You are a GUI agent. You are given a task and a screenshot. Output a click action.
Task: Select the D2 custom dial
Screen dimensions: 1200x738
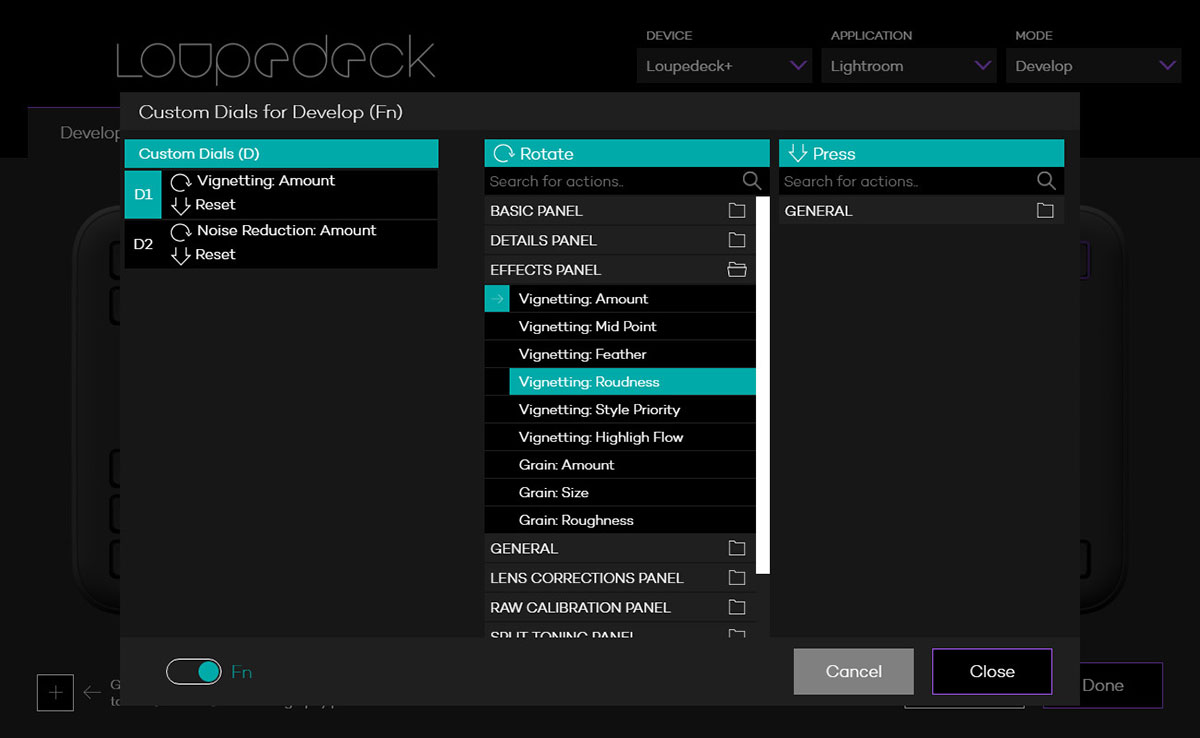(143, 244)
